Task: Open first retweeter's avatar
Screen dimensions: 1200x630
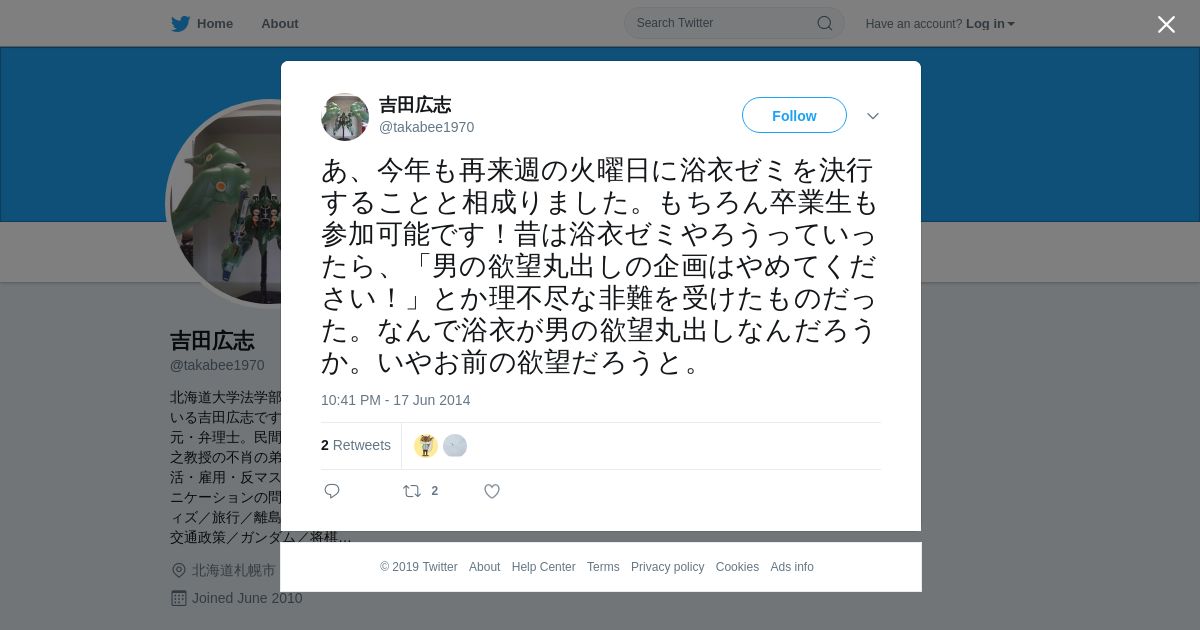Action: pyautogui.click(x=426, y=446)
